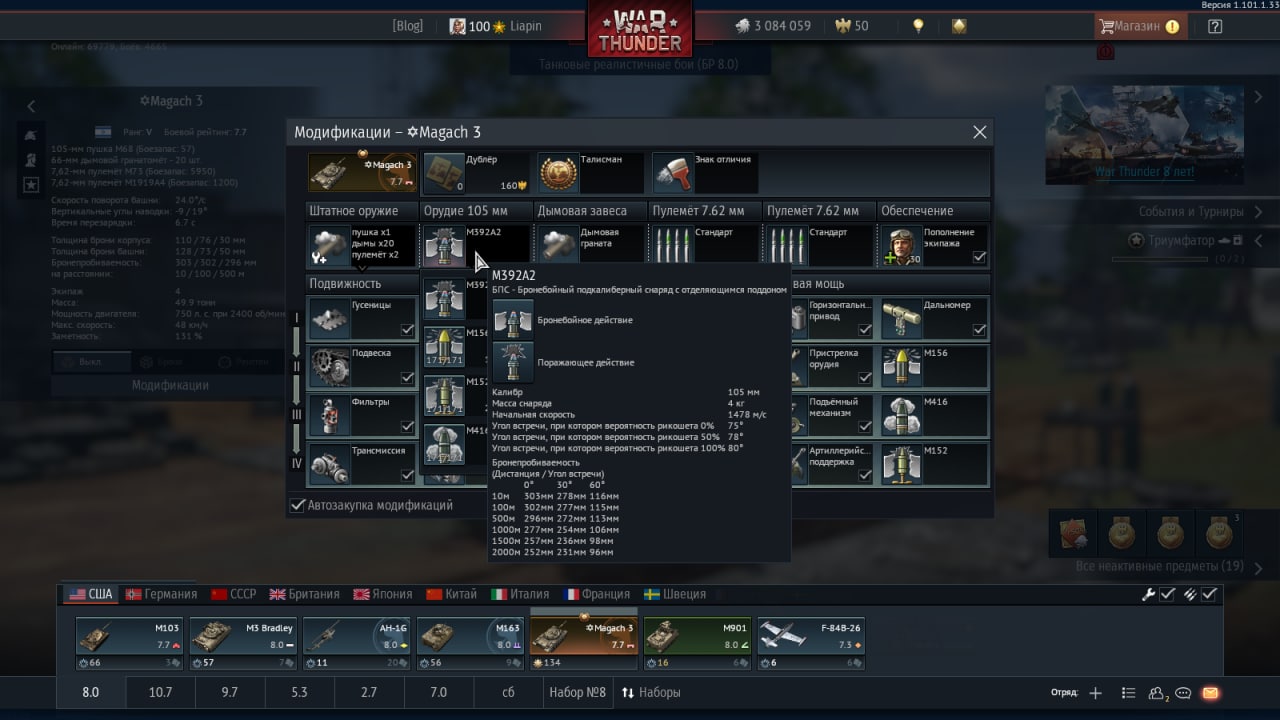Click the first item icon in inactive items
1280x720 pixels.
[x=1073, y=533]
